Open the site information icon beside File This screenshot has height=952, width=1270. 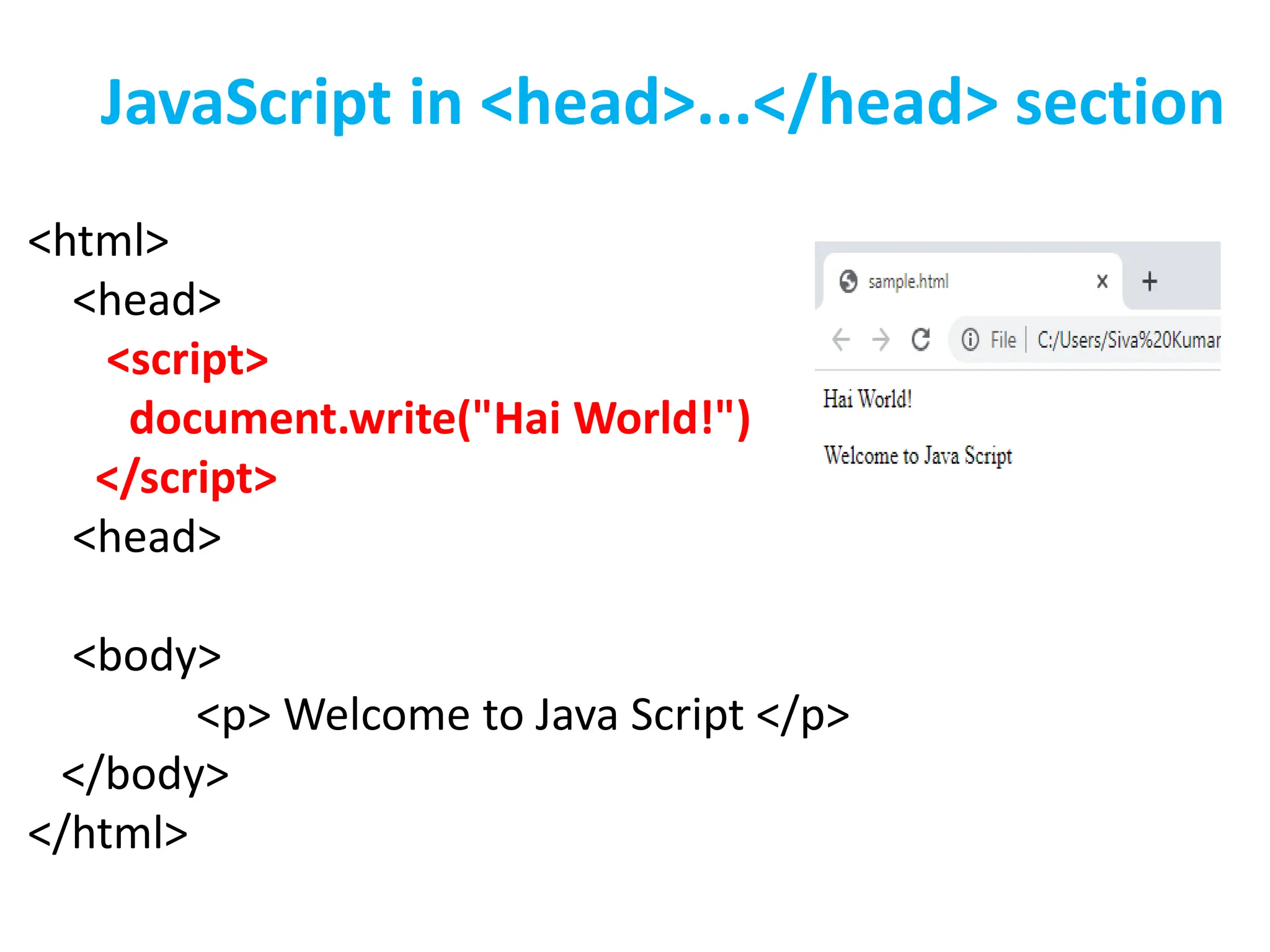tap(970, 340)
